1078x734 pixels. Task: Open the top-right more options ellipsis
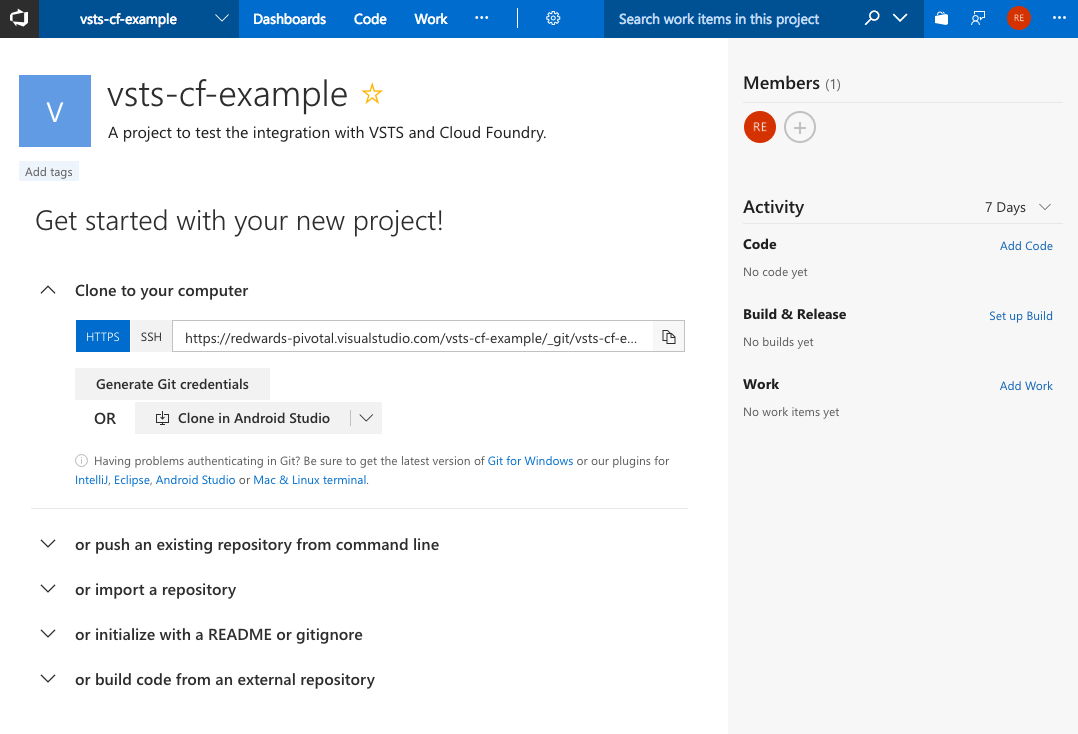(x=1059, y=18)
